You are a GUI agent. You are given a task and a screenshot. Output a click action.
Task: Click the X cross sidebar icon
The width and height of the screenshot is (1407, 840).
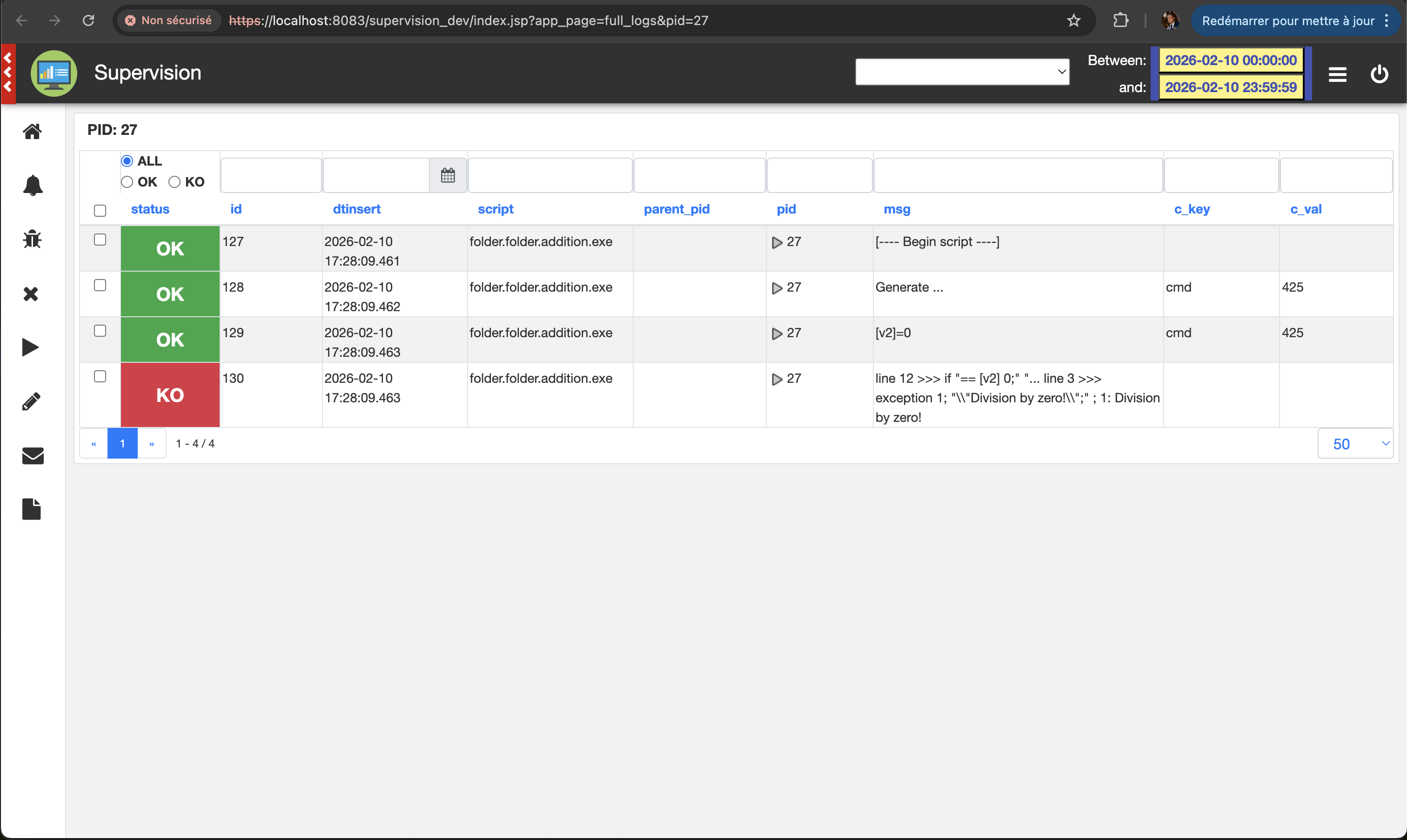point(31,294)
